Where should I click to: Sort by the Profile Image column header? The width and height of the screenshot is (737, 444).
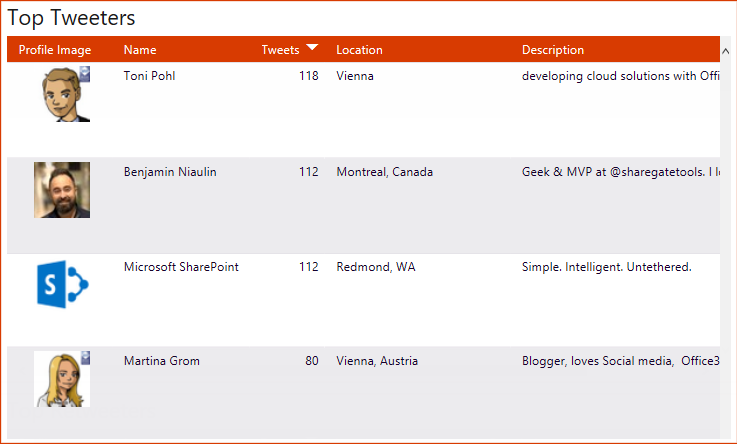coord(55,50)
